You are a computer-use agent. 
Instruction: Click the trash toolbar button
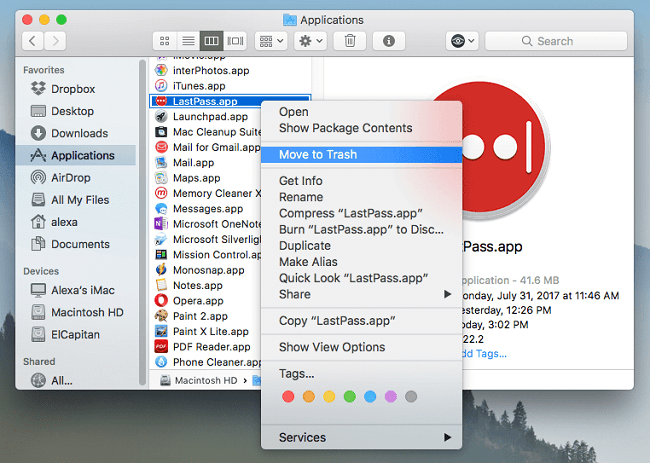(350, 41)
